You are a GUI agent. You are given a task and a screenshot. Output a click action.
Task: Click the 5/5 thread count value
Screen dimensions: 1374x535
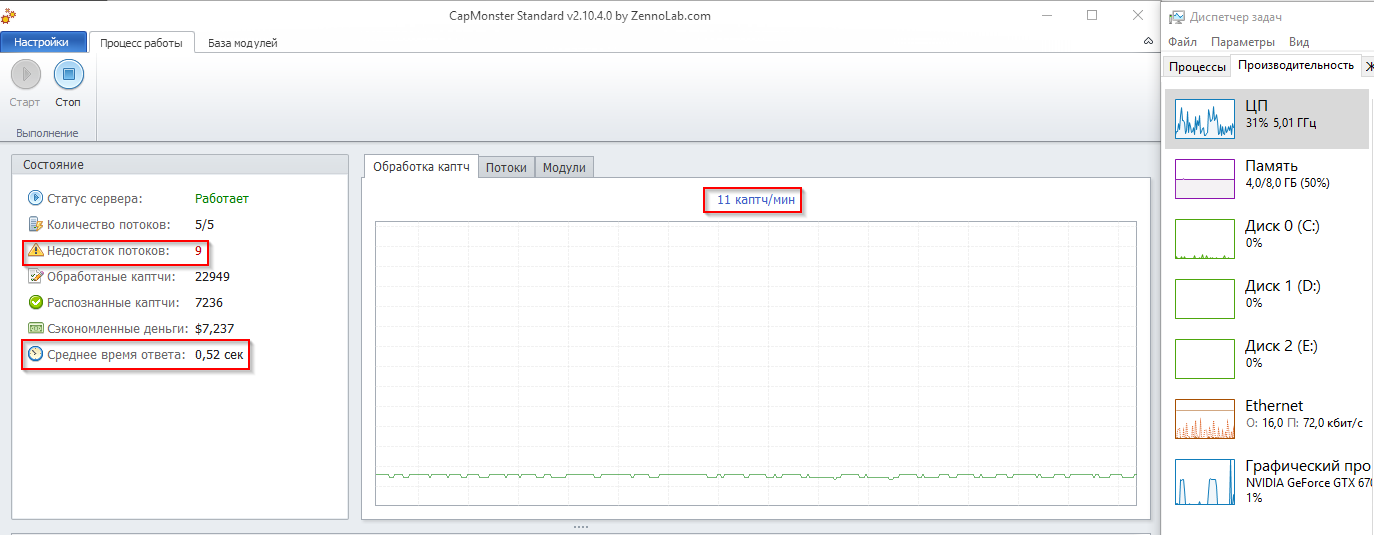[205, 224]
